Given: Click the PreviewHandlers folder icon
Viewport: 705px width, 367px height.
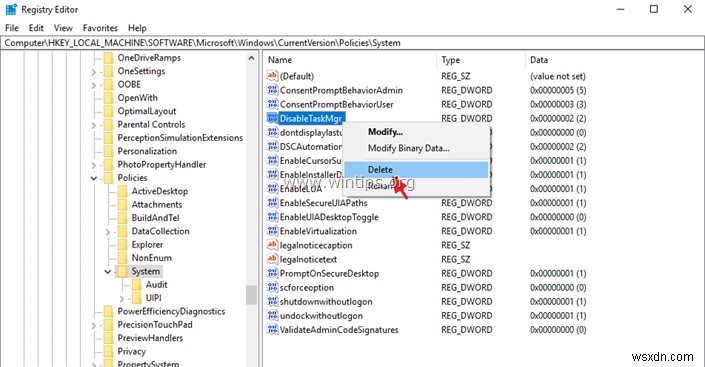Looking at the screenshot, I should (x=108, y=338).
